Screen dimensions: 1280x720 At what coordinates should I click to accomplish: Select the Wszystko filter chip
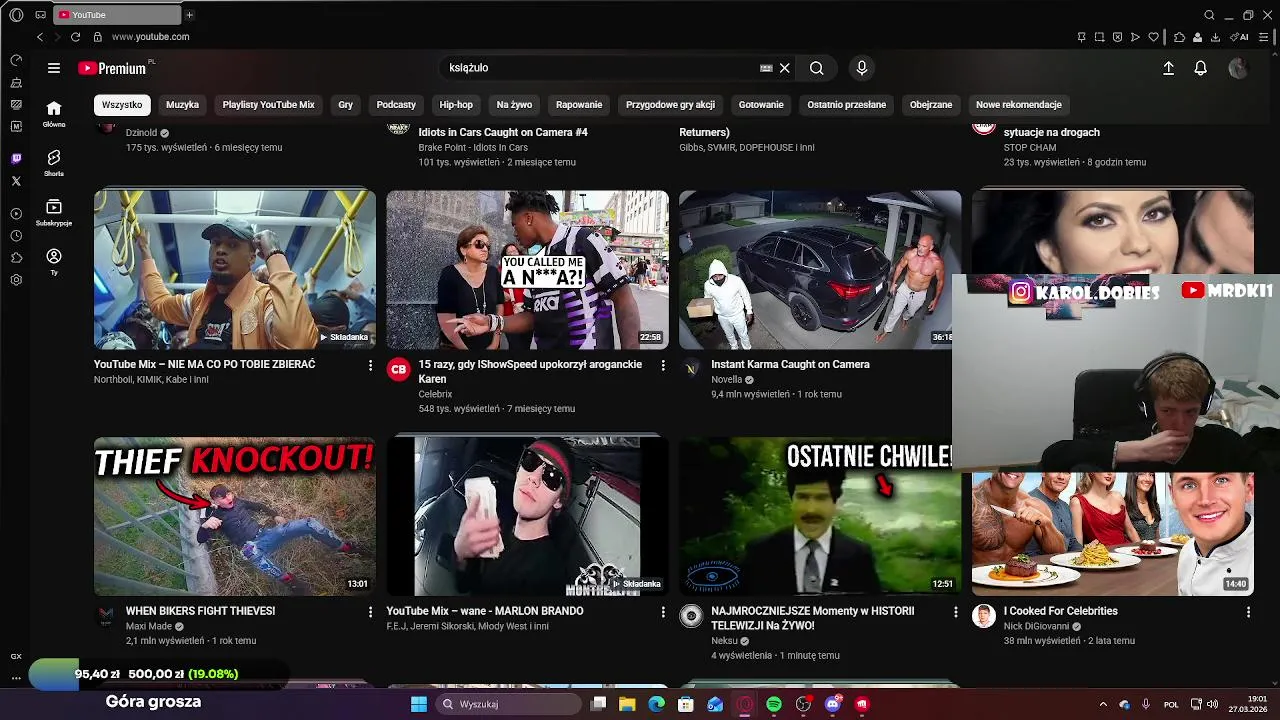point(122,104)
